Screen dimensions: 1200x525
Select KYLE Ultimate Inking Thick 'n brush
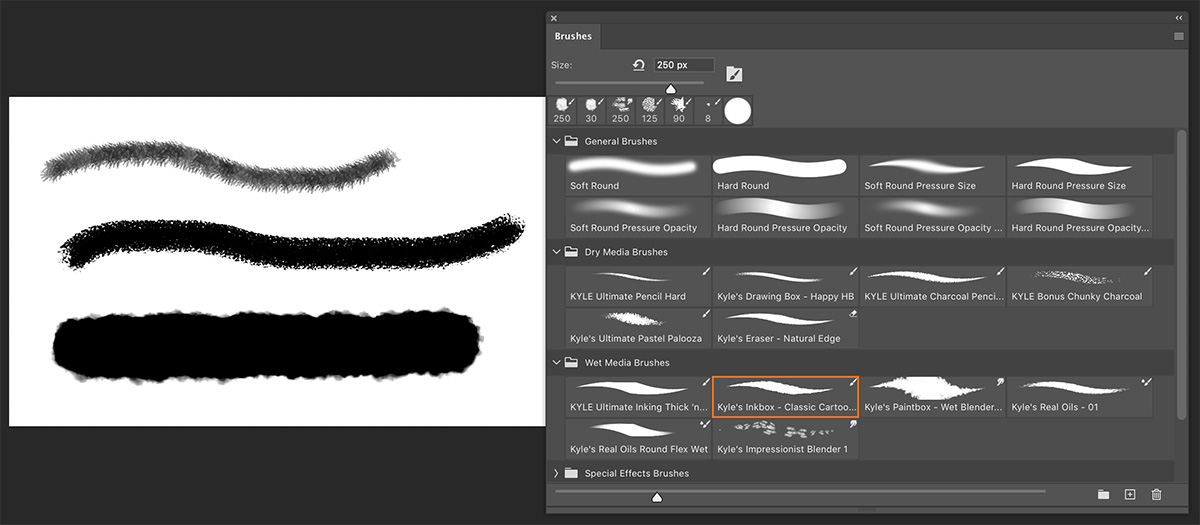(637, 396)
